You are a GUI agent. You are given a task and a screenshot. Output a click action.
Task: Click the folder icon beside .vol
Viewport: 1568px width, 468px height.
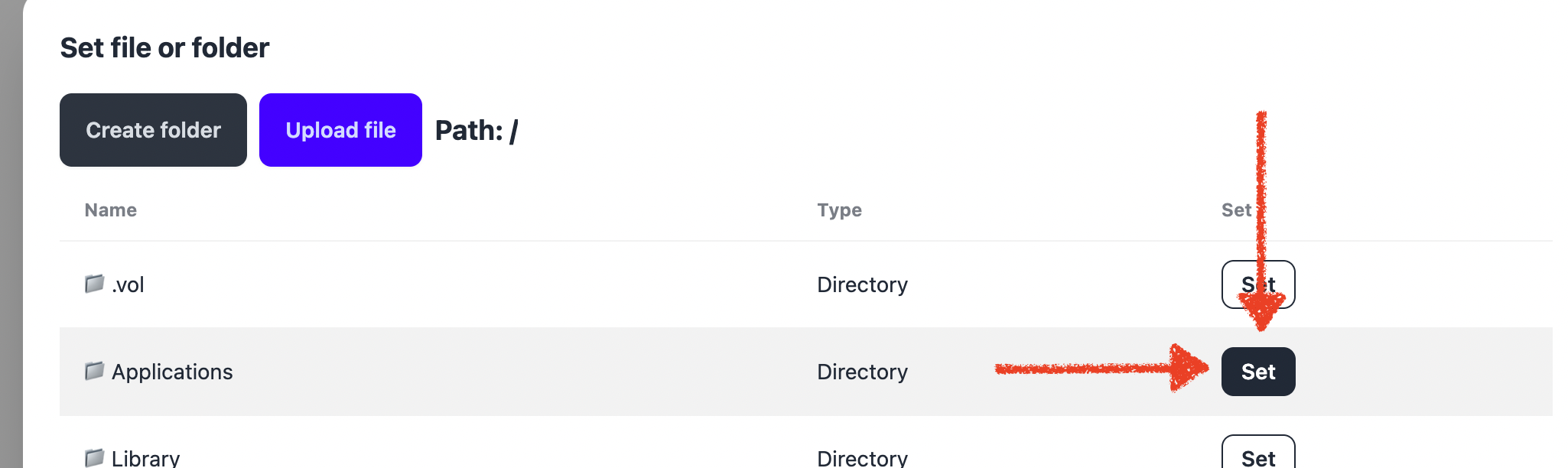click(93, 284)
